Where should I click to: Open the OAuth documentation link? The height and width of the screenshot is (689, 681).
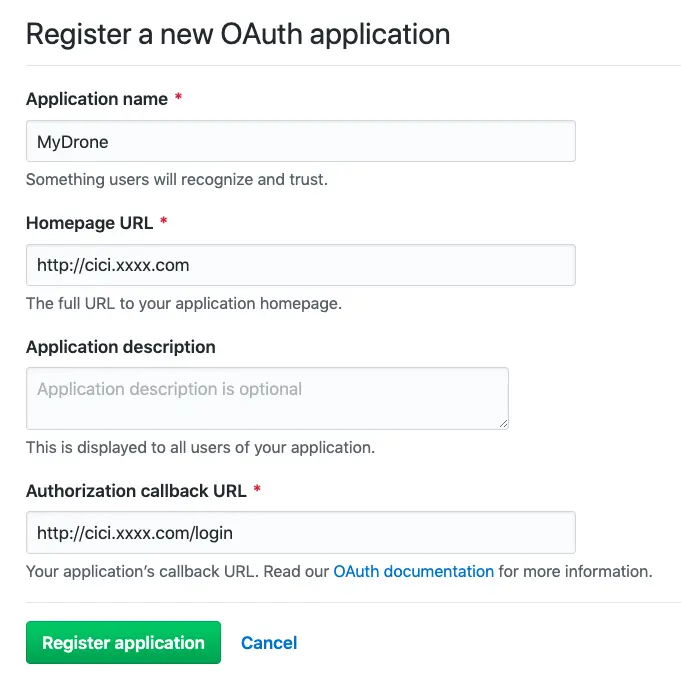coord(413,572)
